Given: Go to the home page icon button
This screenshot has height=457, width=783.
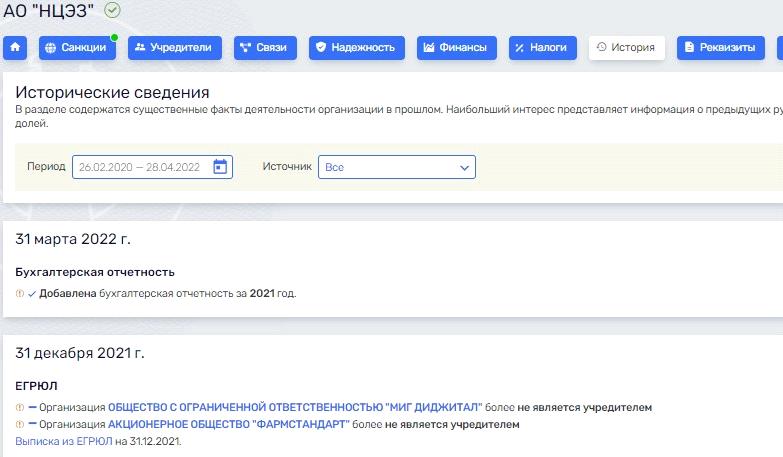Looking at the screenshot, I should (15, 47).
